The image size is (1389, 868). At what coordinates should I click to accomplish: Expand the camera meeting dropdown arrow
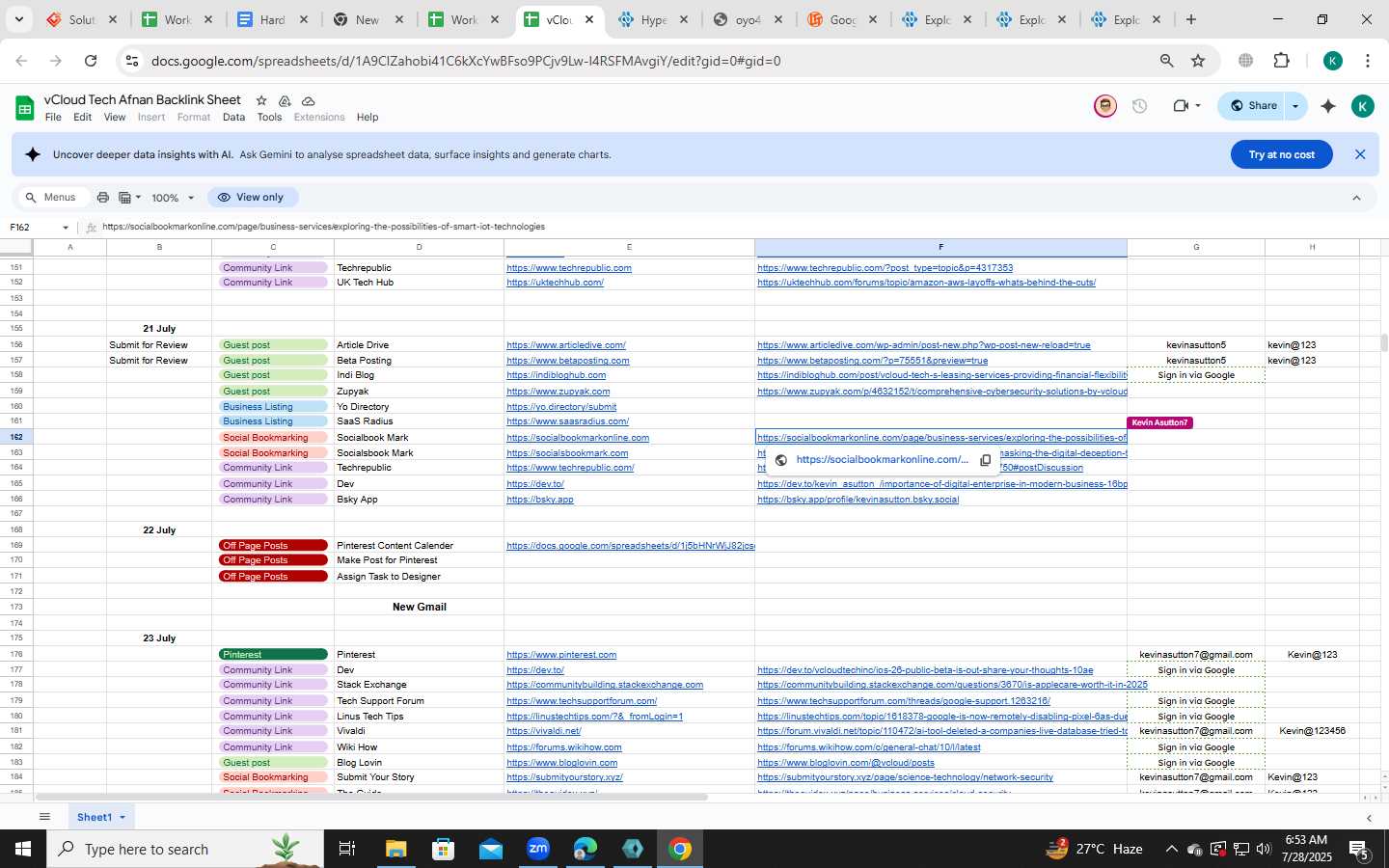pos(1198,106)
